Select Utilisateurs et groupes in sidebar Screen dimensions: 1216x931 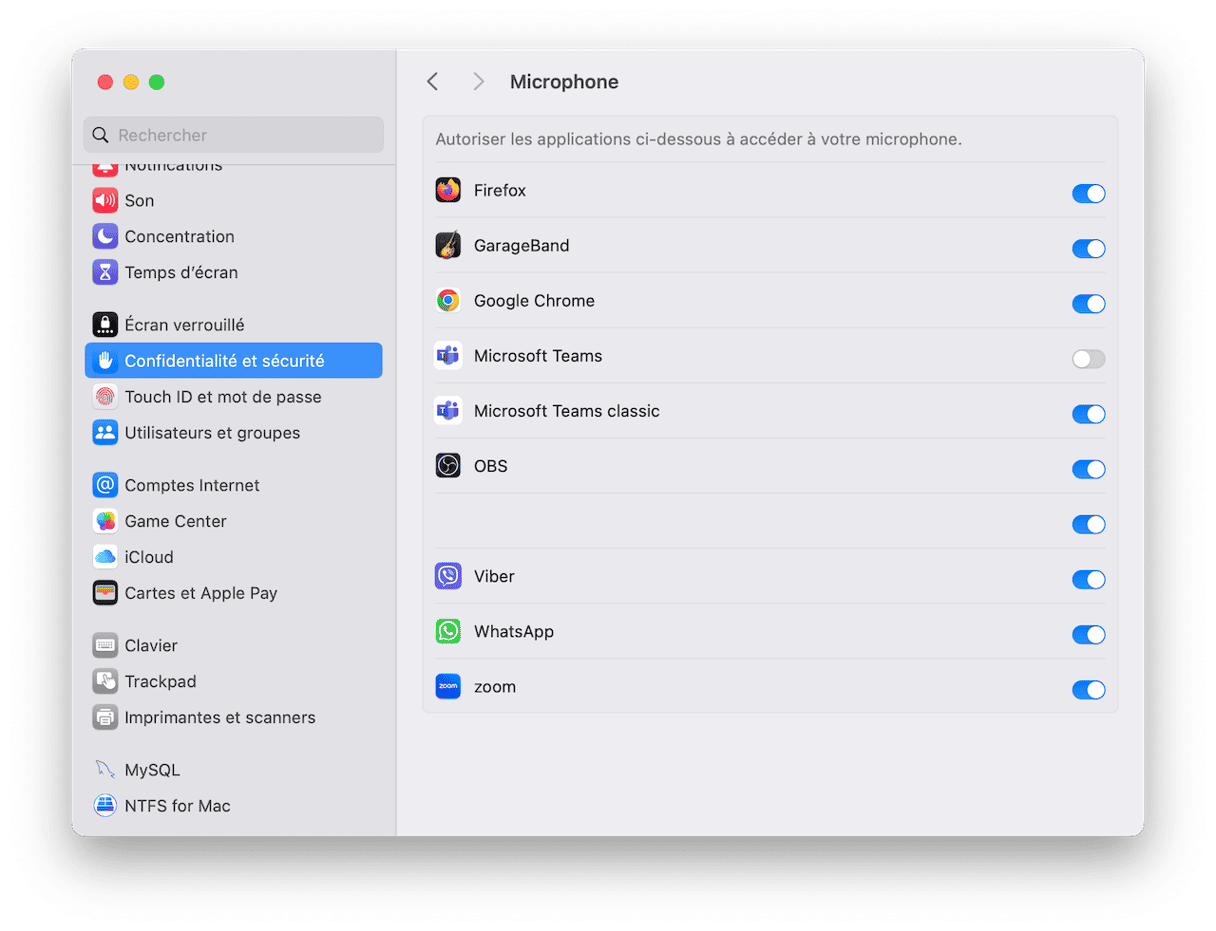click(x=212, y=433)
